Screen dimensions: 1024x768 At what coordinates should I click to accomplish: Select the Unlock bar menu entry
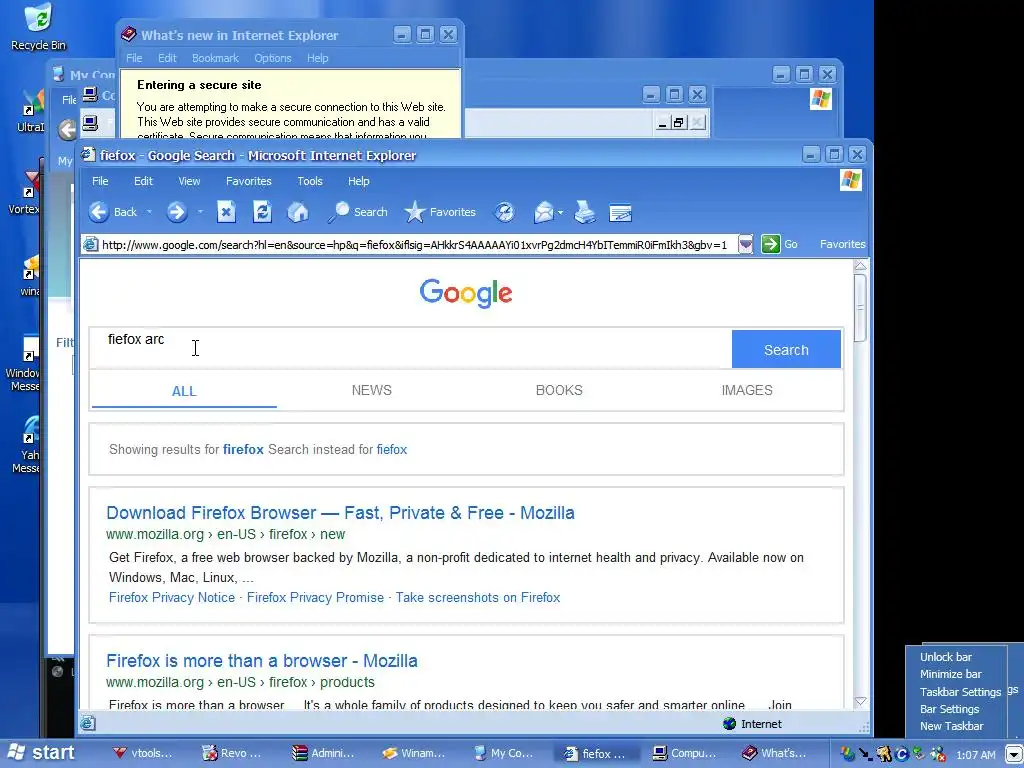click(x=946, y=657)
